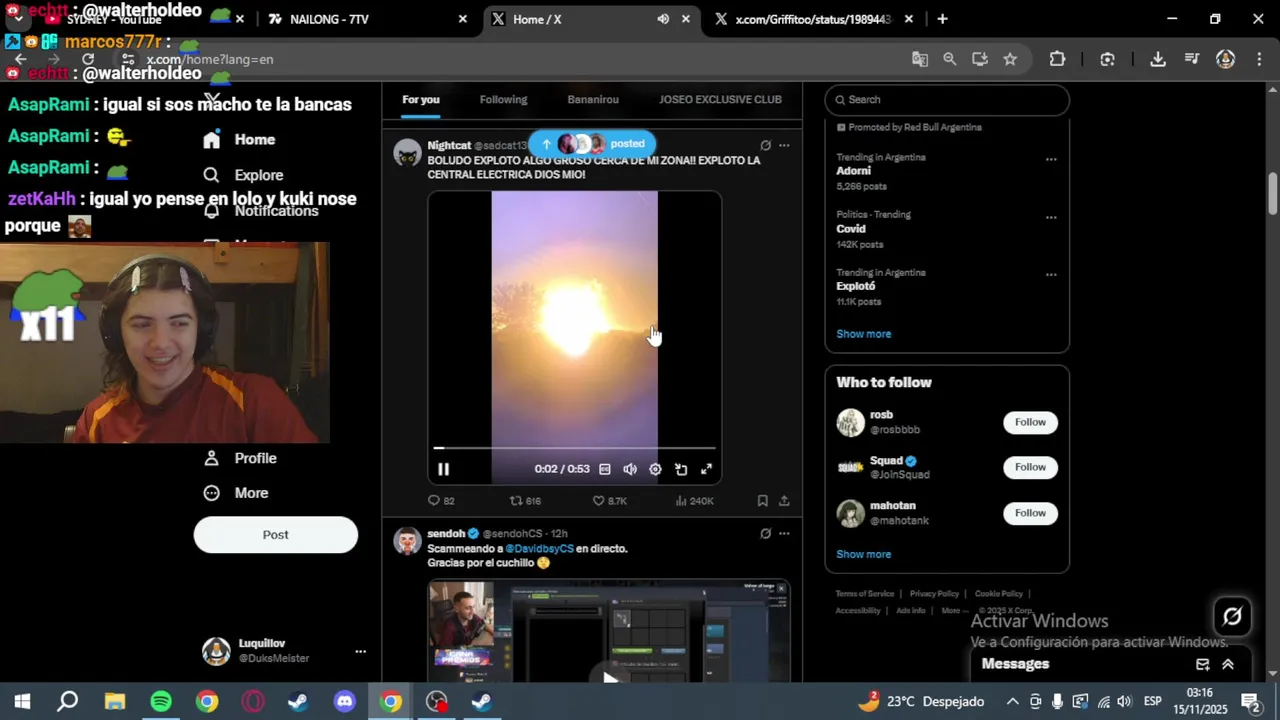Viewport: 1280px width, 720px height.
Task: Open account menu for Luquillov
Action: tap(285, 651)
